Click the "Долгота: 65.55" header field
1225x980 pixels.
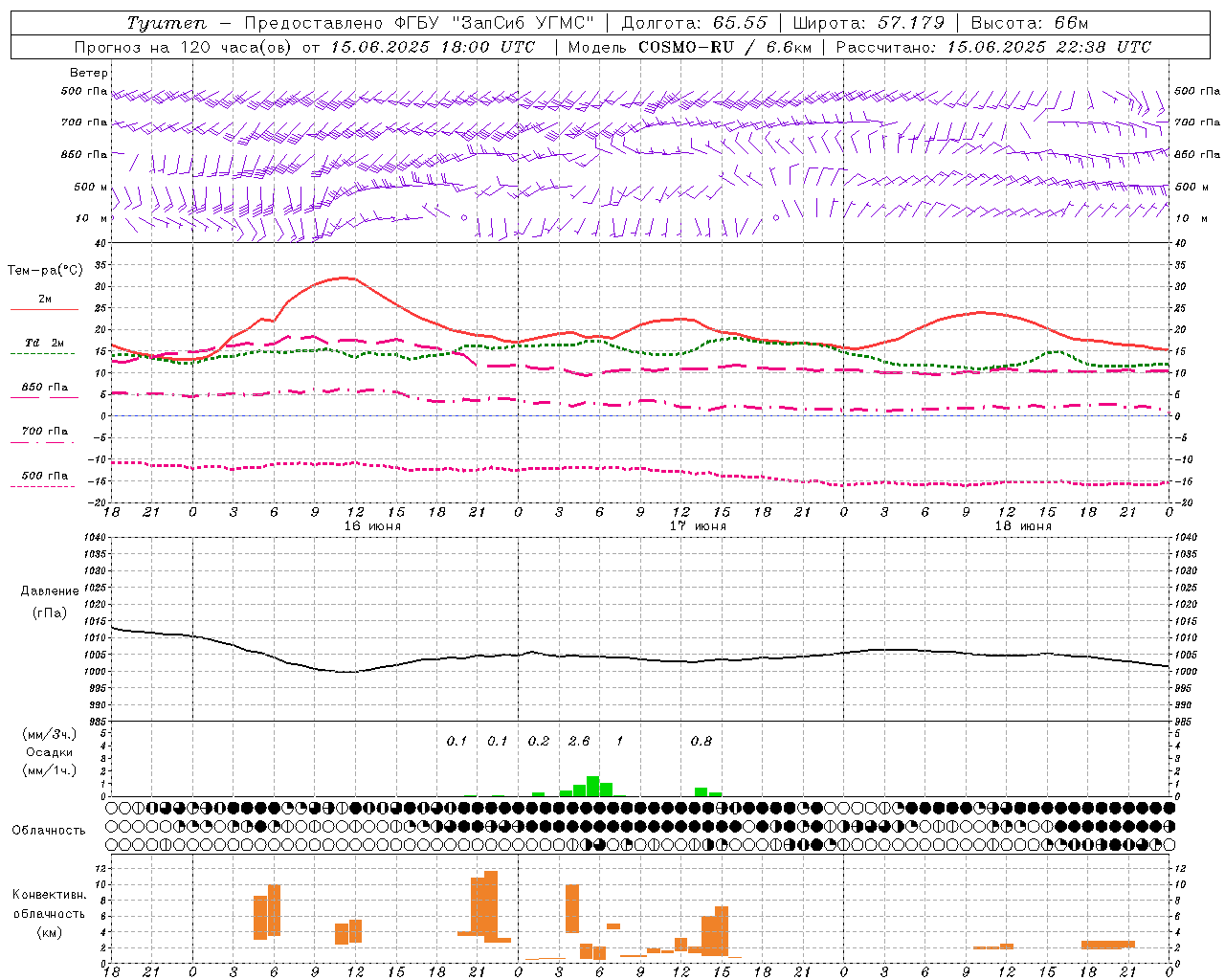pos(695,23)
